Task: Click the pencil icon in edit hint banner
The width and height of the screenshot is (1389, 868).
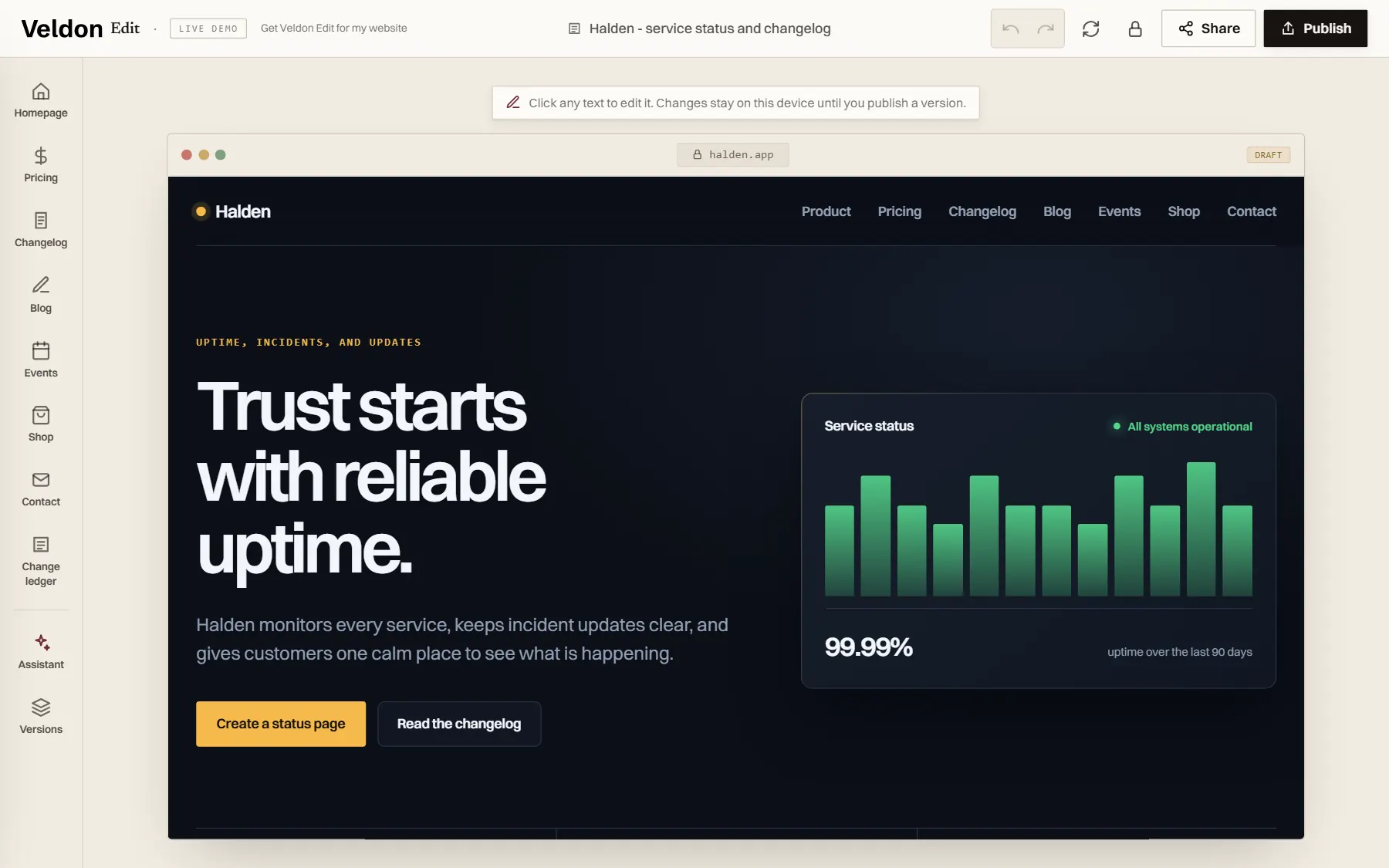Action: pyautogui.click(x=513, y=103)
